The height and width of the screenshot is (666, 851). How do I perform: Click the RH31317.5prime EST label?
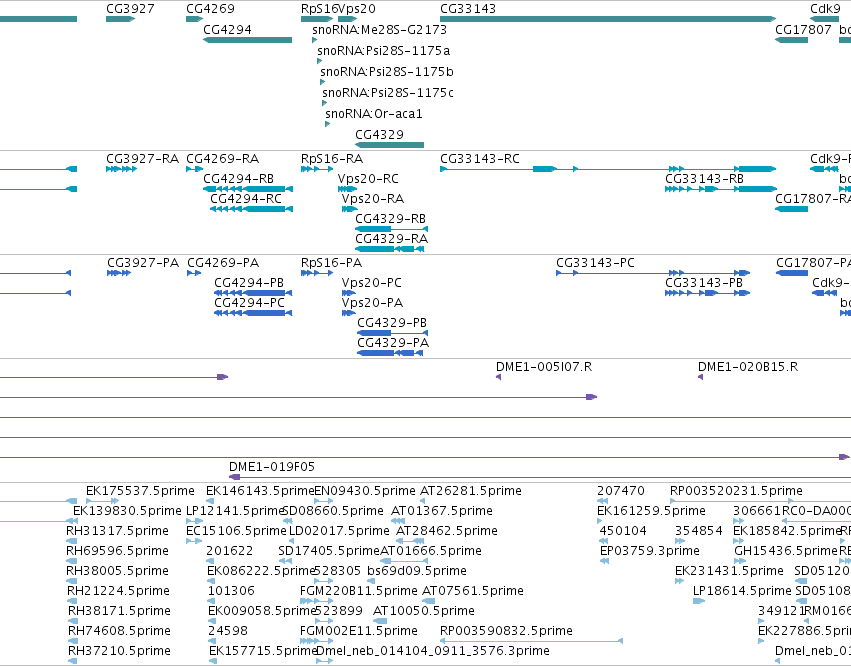pyautogui.click(x=117, y=531)
